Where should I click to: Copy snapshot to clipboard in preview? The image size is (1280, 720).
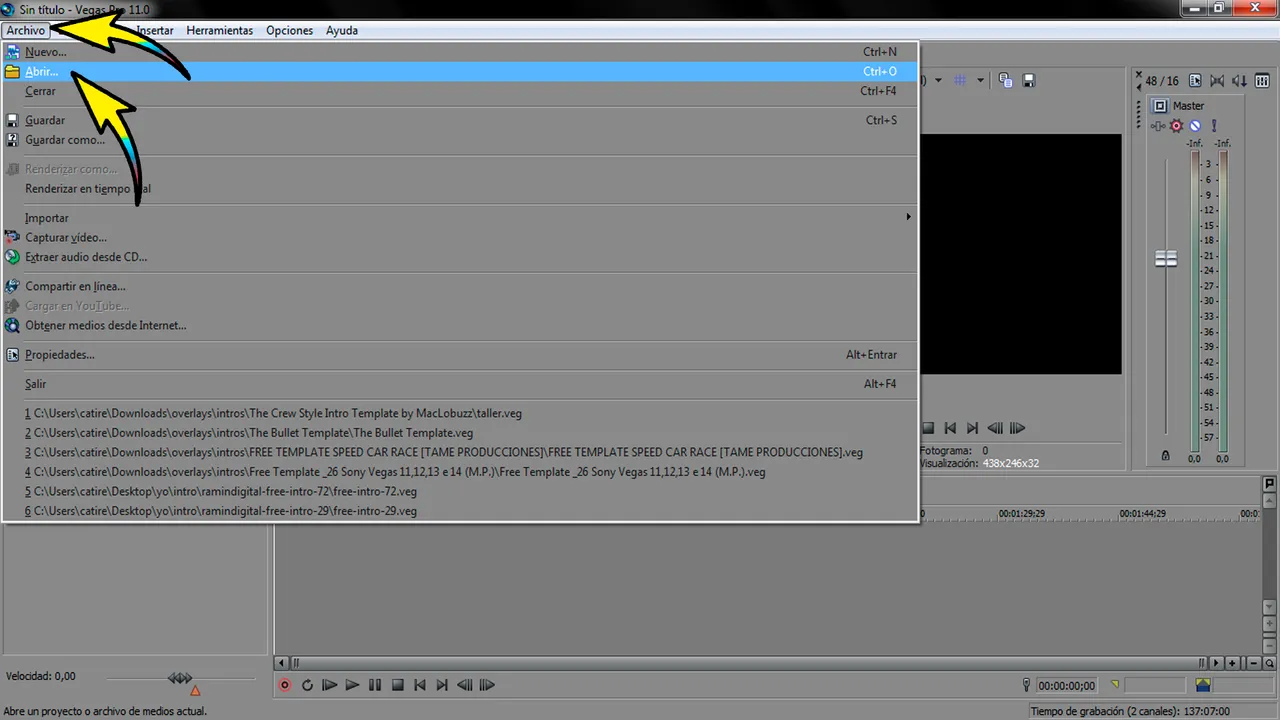[x=1006, y=81]
